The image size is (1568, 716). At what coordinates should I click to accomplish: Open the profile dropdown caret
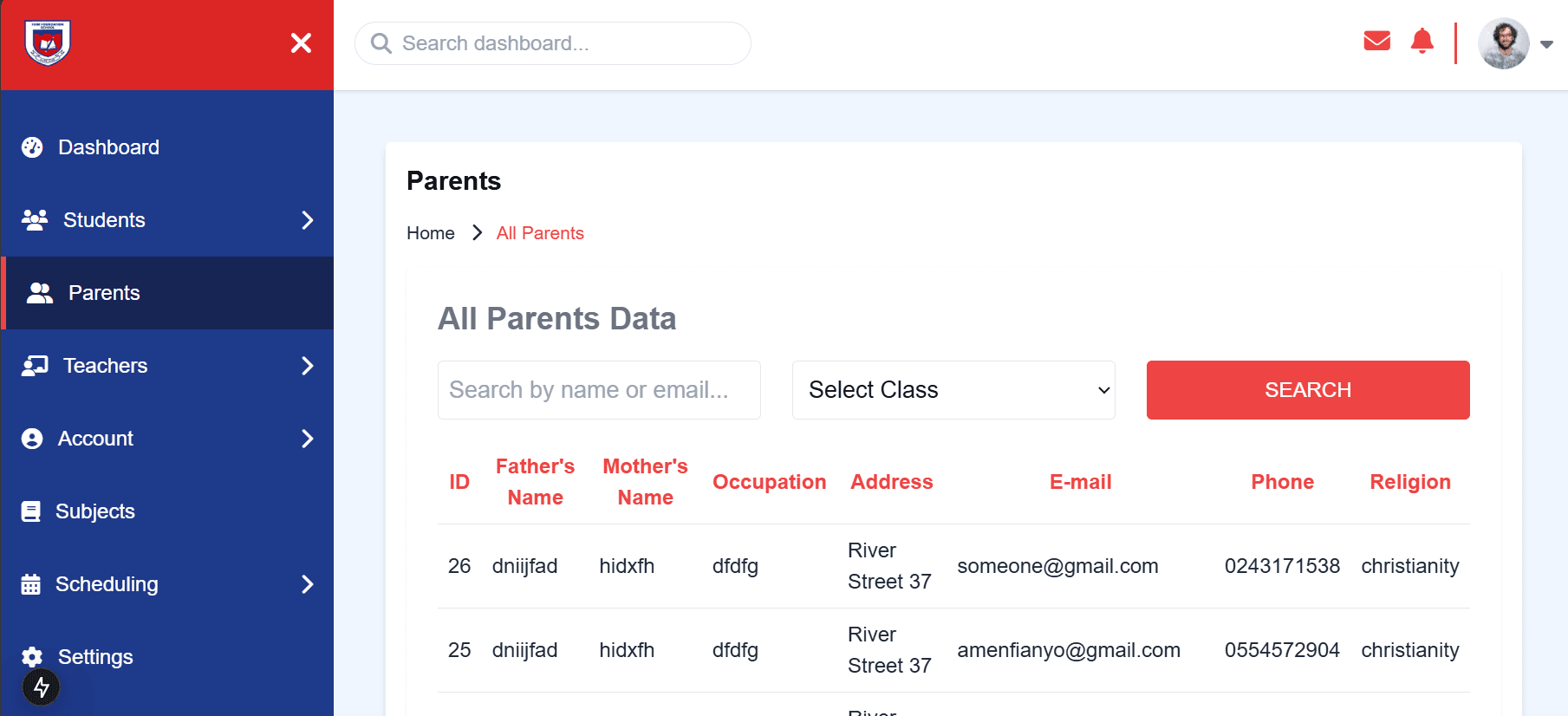click(1546, 44)
